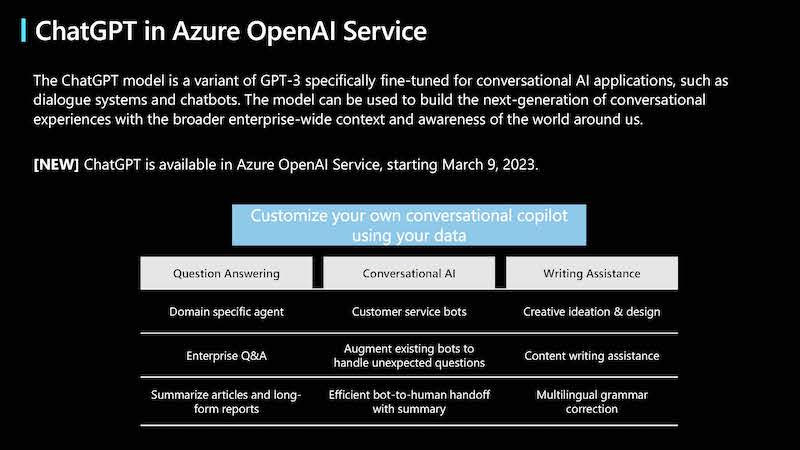This screenshot has height=450, width=800.
Task: Click Efficient bot-to-human handoff with summary
Action: coord(409,402)
